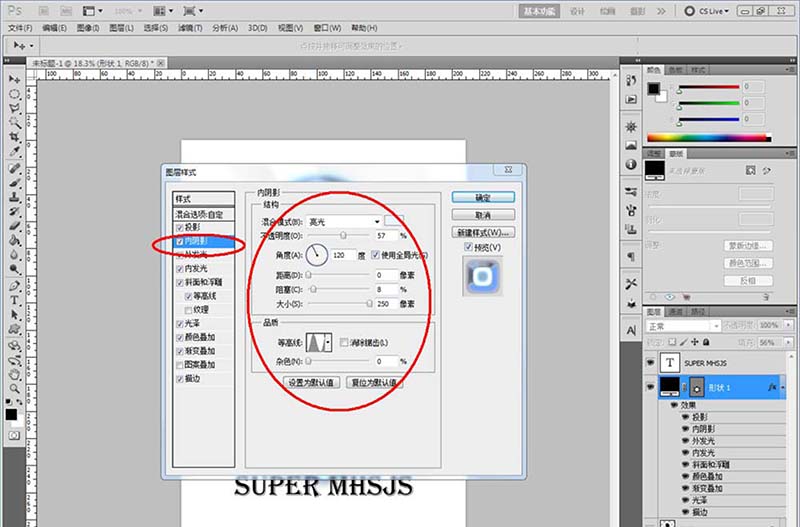Image resolution: width=800 pixels, height=527 pixels.
Task: Open the Character panel icon in dock
Action: (632, 330)
